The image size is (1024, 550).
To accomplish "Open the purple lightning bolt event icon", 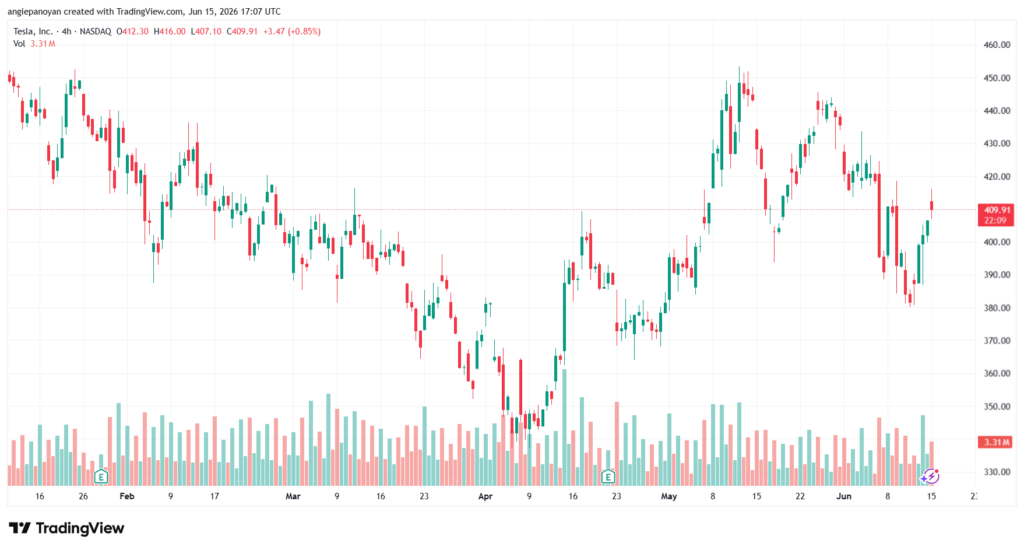I will (x=930, y=476).
